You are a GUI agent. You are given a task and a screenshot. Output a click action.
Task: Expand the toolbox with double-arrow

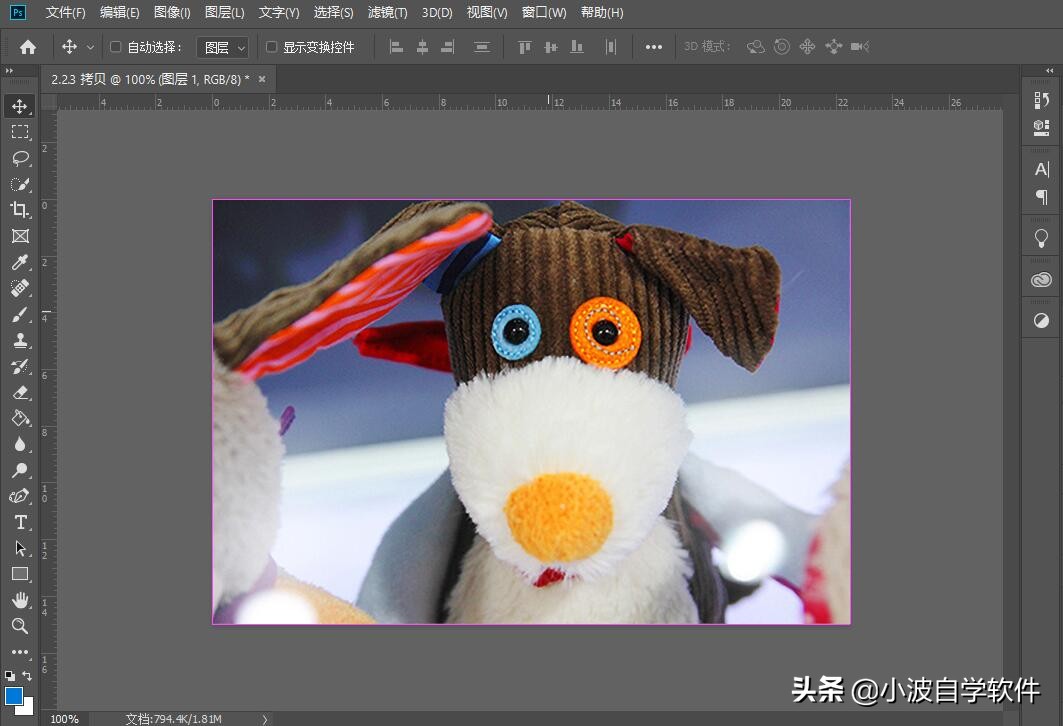click(x=9, y=70)
